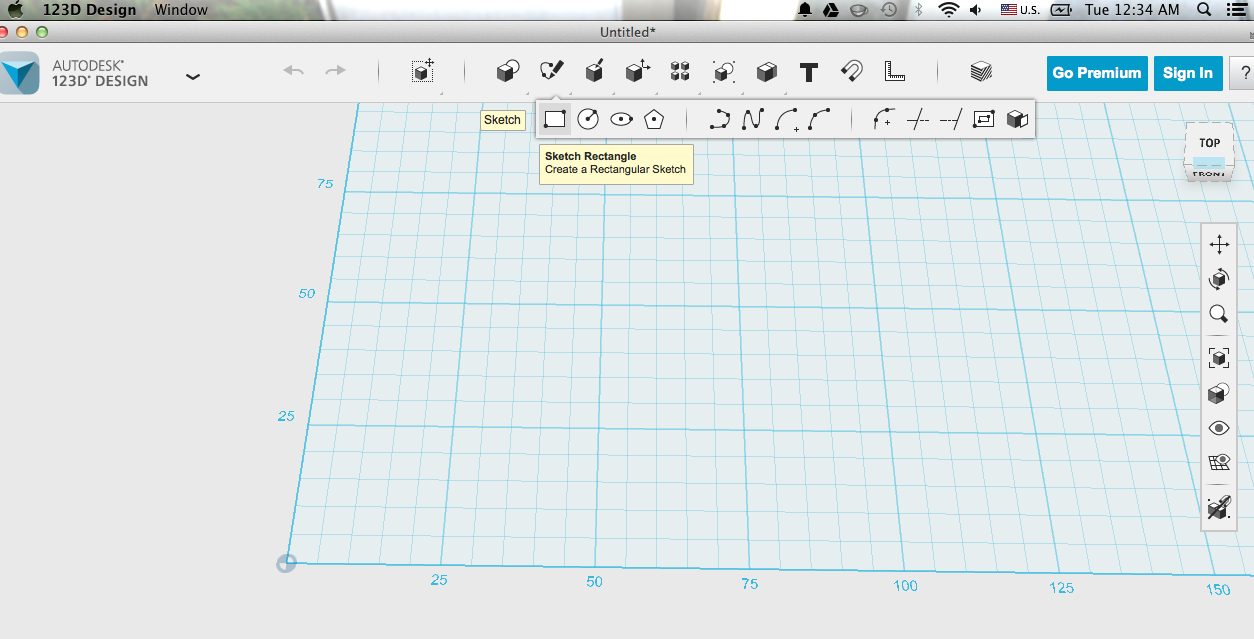This screenshot has height=639, width=1254.
Task: Click Fit view to objects
Action: 1218,358
